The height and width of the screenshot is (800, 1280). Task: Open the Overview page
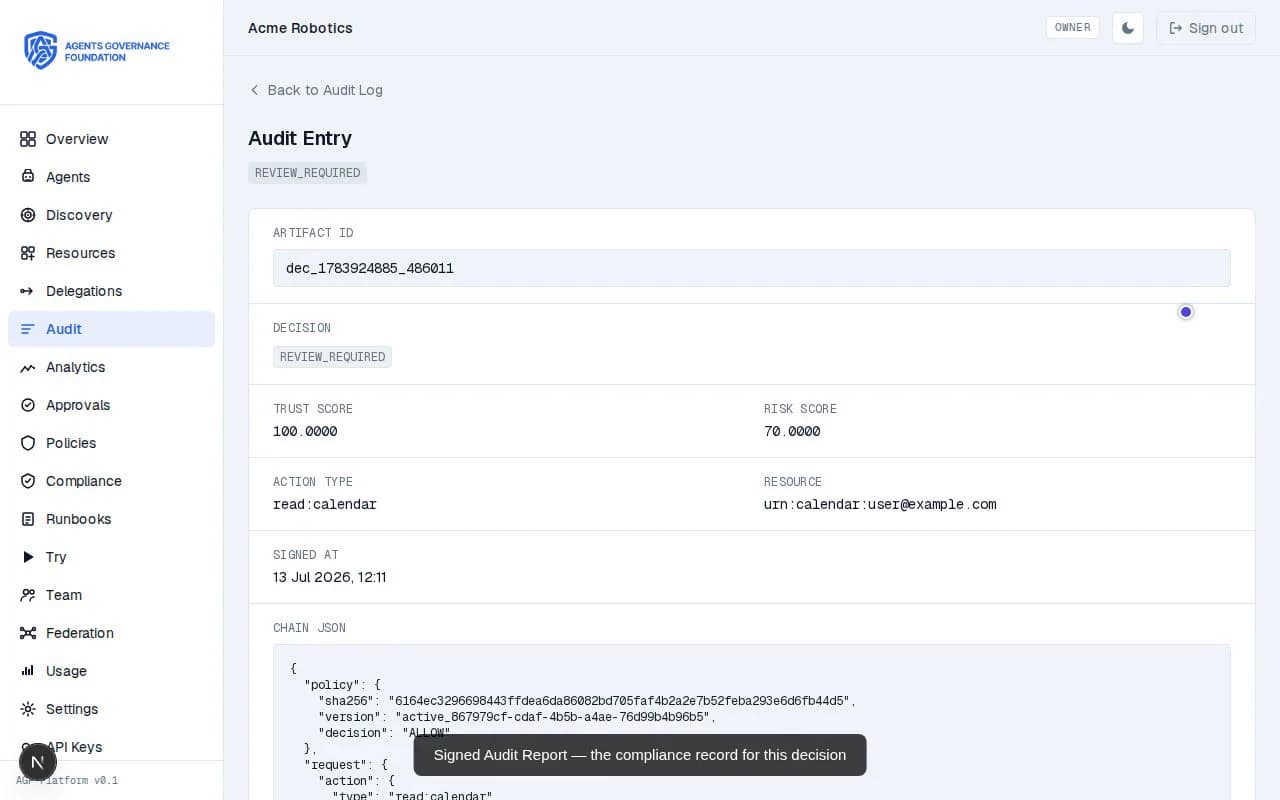(x=111, y=139)
